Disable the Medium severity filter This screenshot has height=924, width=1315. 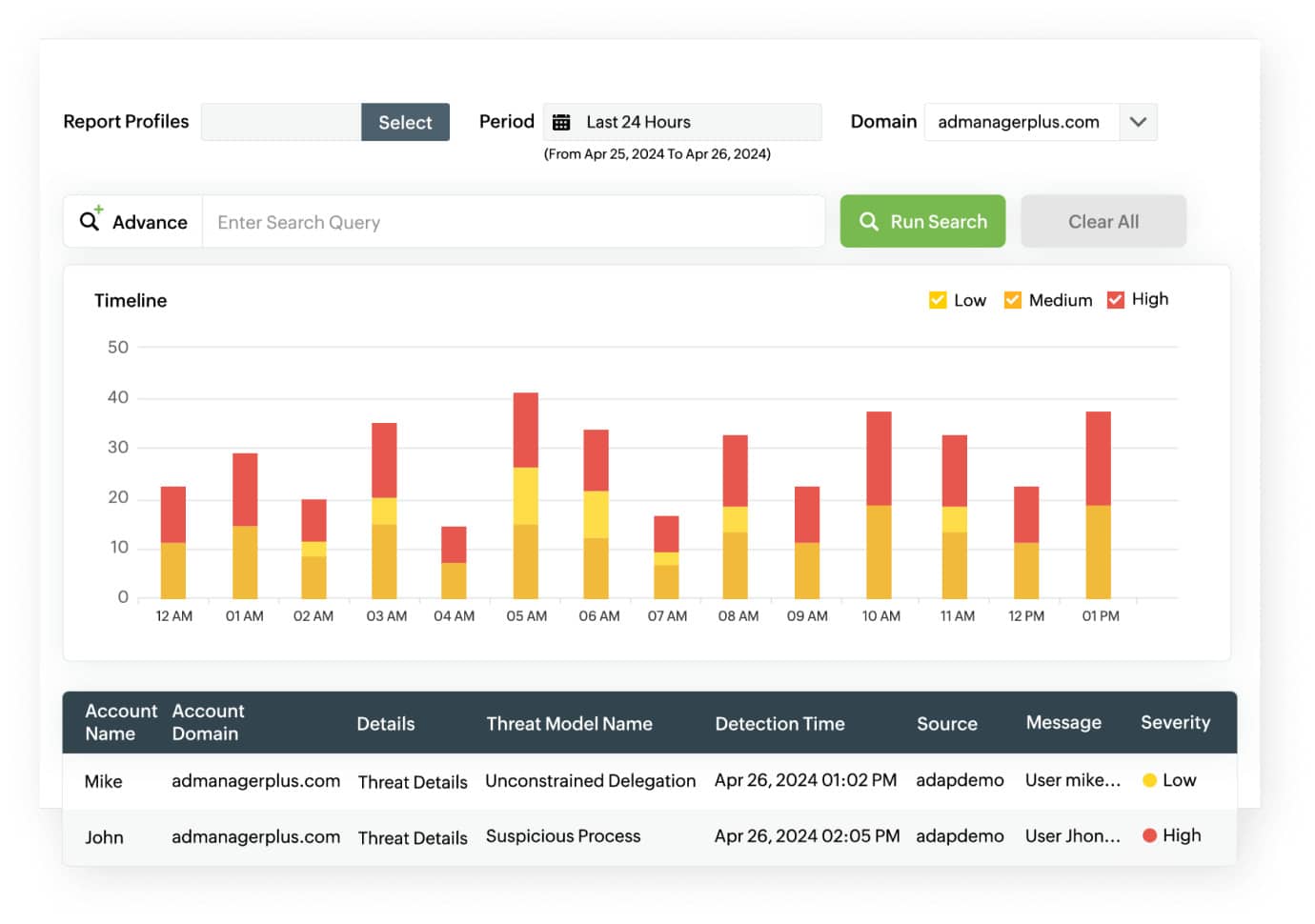(x=1012, y=299)
